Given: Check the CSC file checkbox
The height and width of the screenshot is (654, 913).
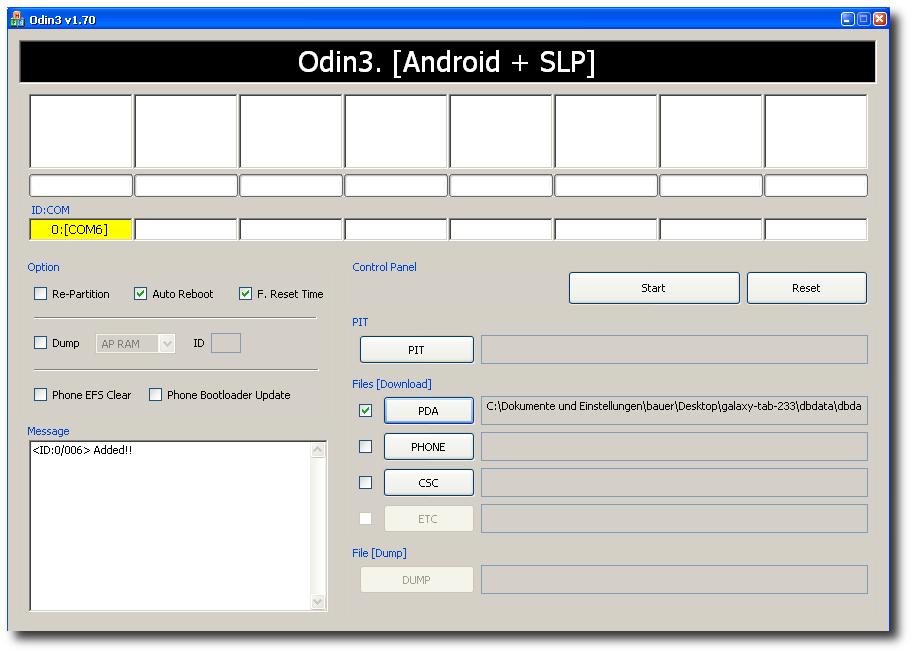Looking at the screenshot, I should 366,483.
